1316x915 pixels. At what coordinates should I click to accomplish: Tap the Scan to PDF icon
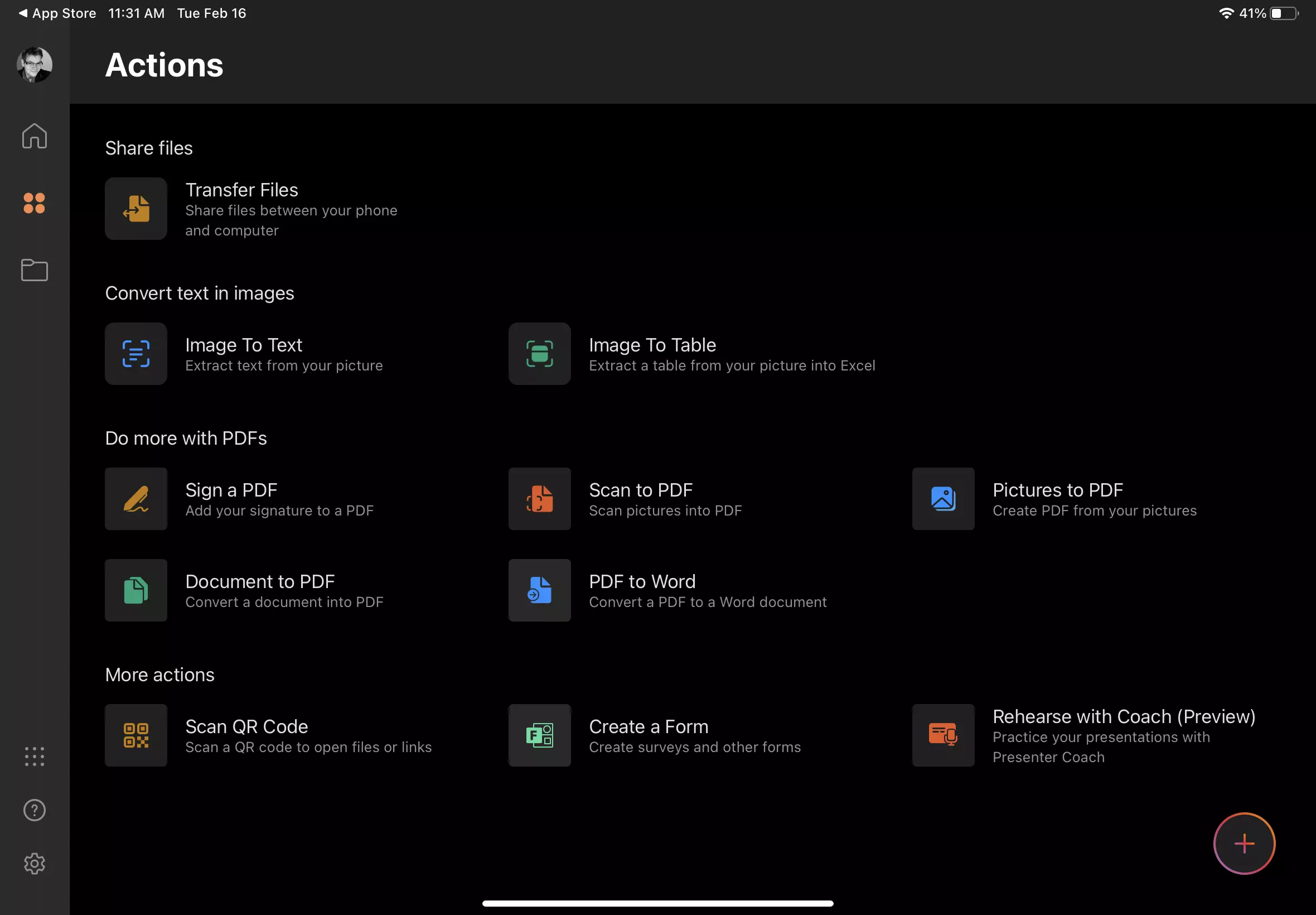point(540,499)
